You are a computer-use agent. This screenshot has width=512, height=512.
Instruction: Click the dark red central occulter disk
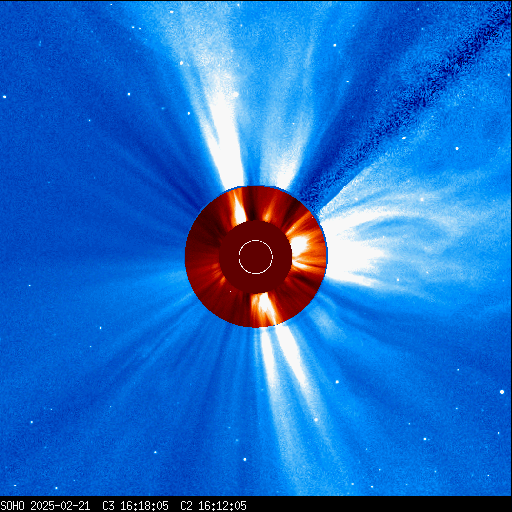[256, 257]
